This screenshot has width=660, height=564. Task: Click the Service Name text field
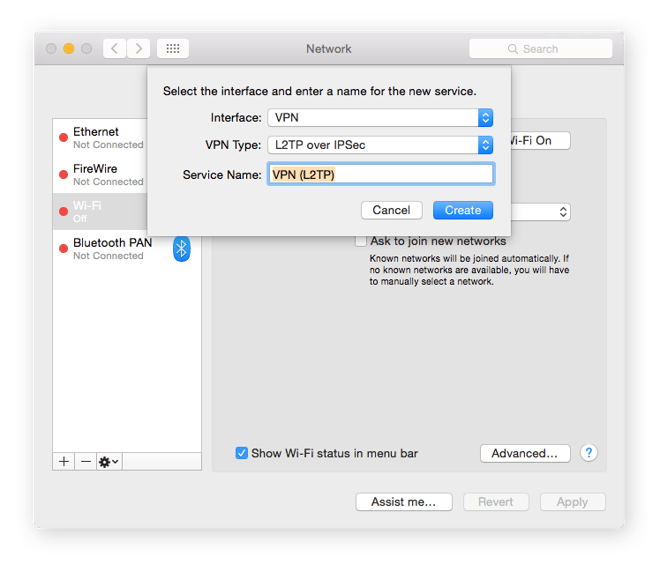[x=381, y=174]
